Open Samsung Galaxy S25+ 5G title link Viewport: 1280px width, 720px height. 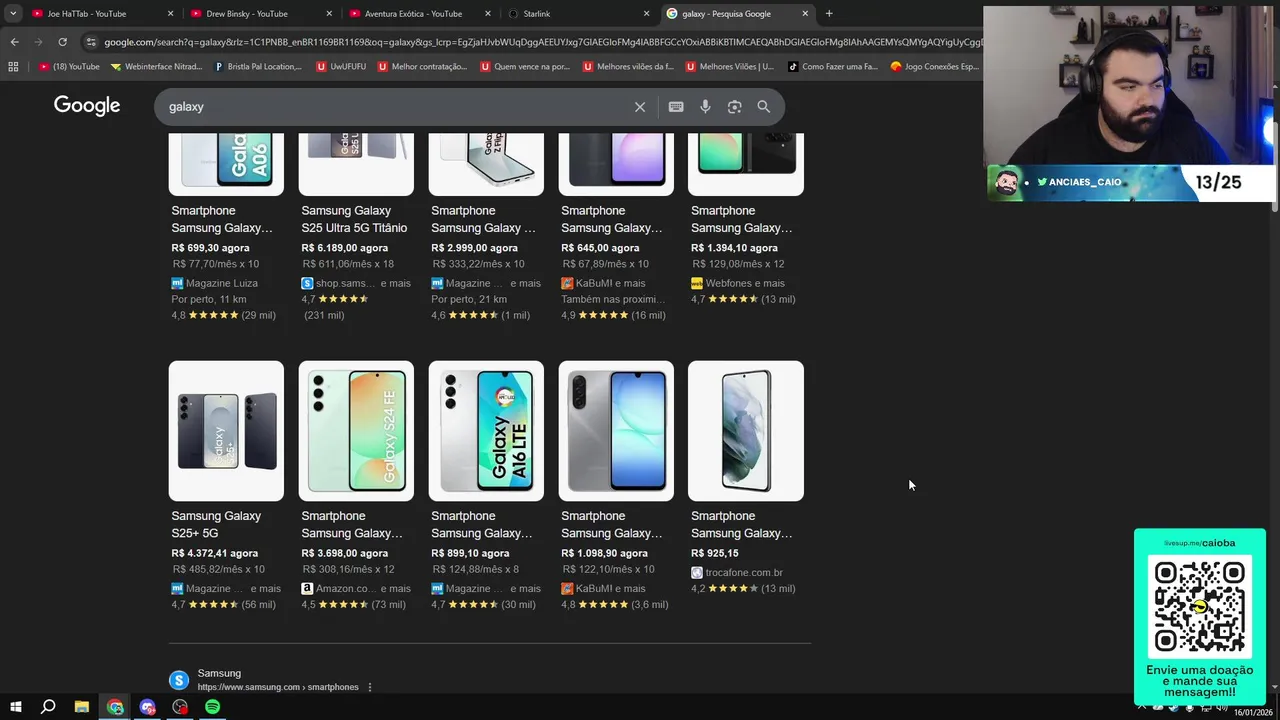[x=216, y=524]
